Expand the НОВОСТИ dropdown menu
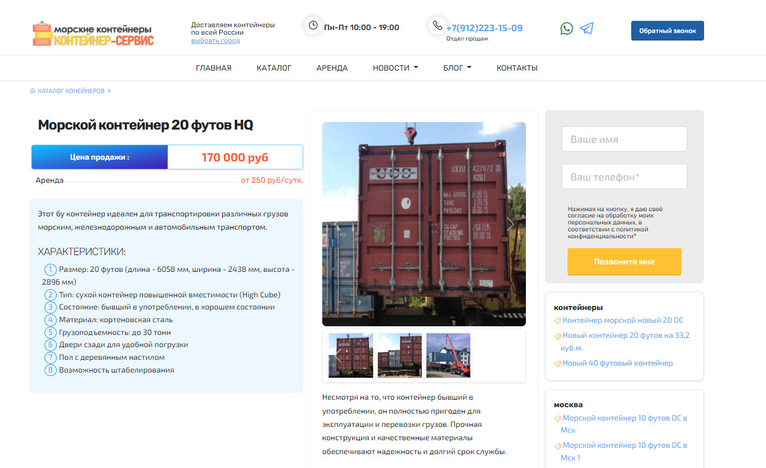 click(395, 68)
